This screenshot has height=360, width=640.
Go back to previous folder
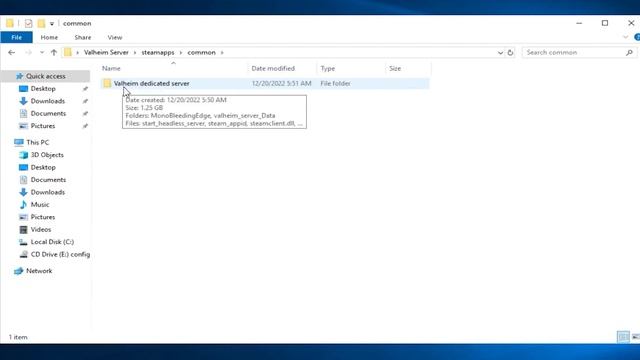(x=11, y=52)
